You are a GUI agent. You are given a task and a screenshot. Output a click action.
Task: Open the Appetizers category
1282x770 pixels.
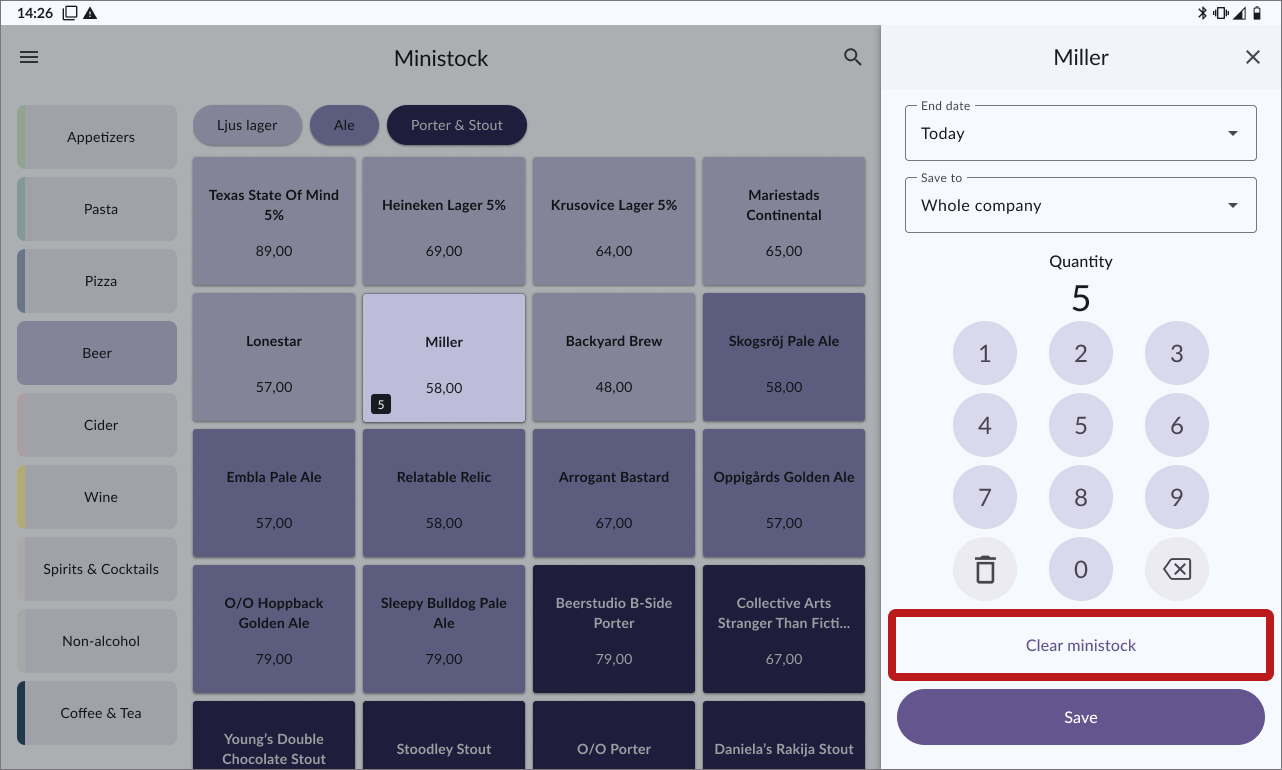coord(97,137)
